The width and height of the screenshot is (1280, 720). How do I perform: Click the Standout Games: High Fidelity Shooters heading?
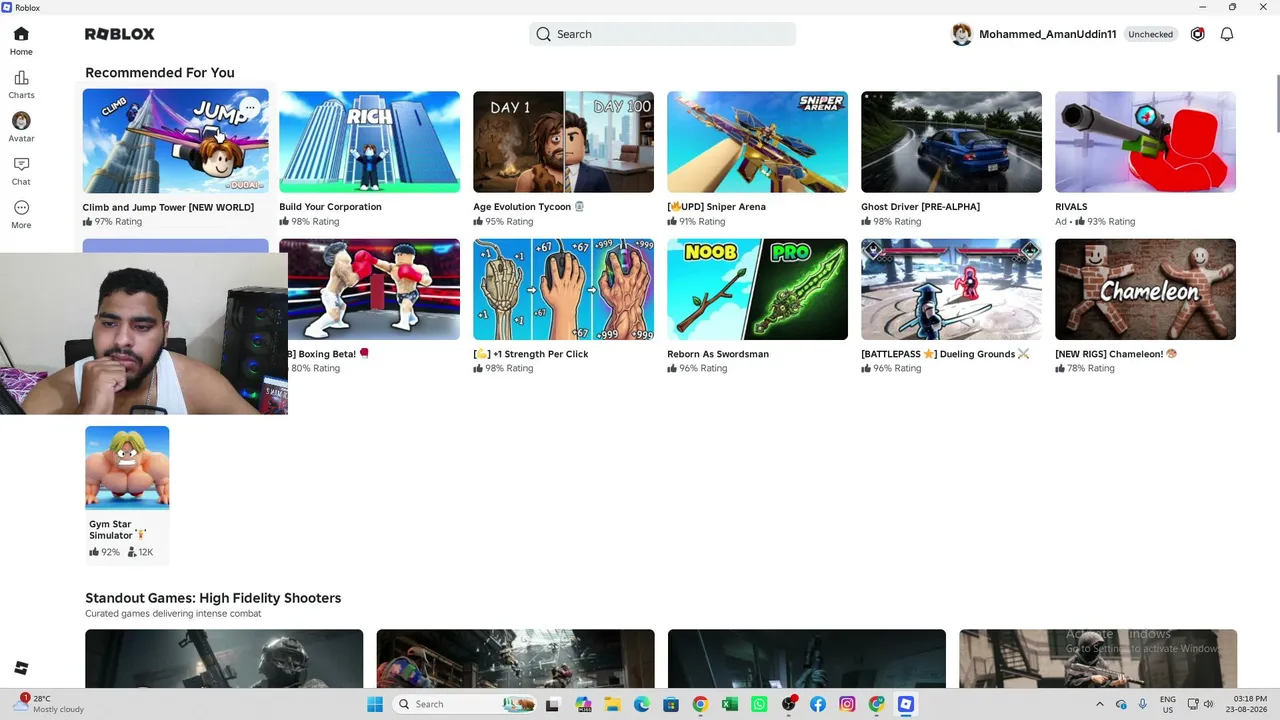pos(213,598)
